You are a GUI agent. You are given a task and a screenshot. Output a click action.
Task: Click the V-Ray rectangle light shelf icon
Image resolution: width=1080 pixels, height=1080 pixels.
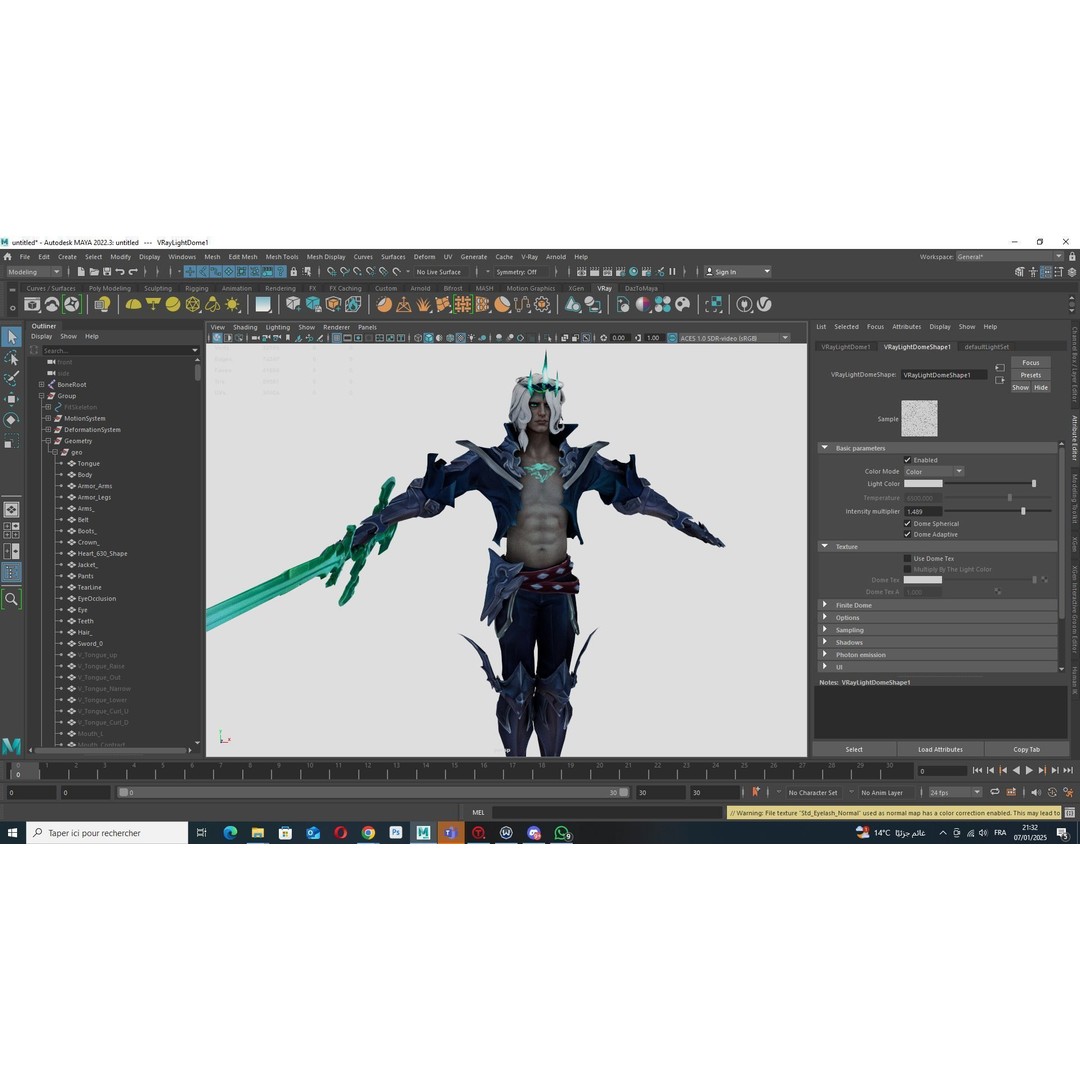(x=153, y=304)
